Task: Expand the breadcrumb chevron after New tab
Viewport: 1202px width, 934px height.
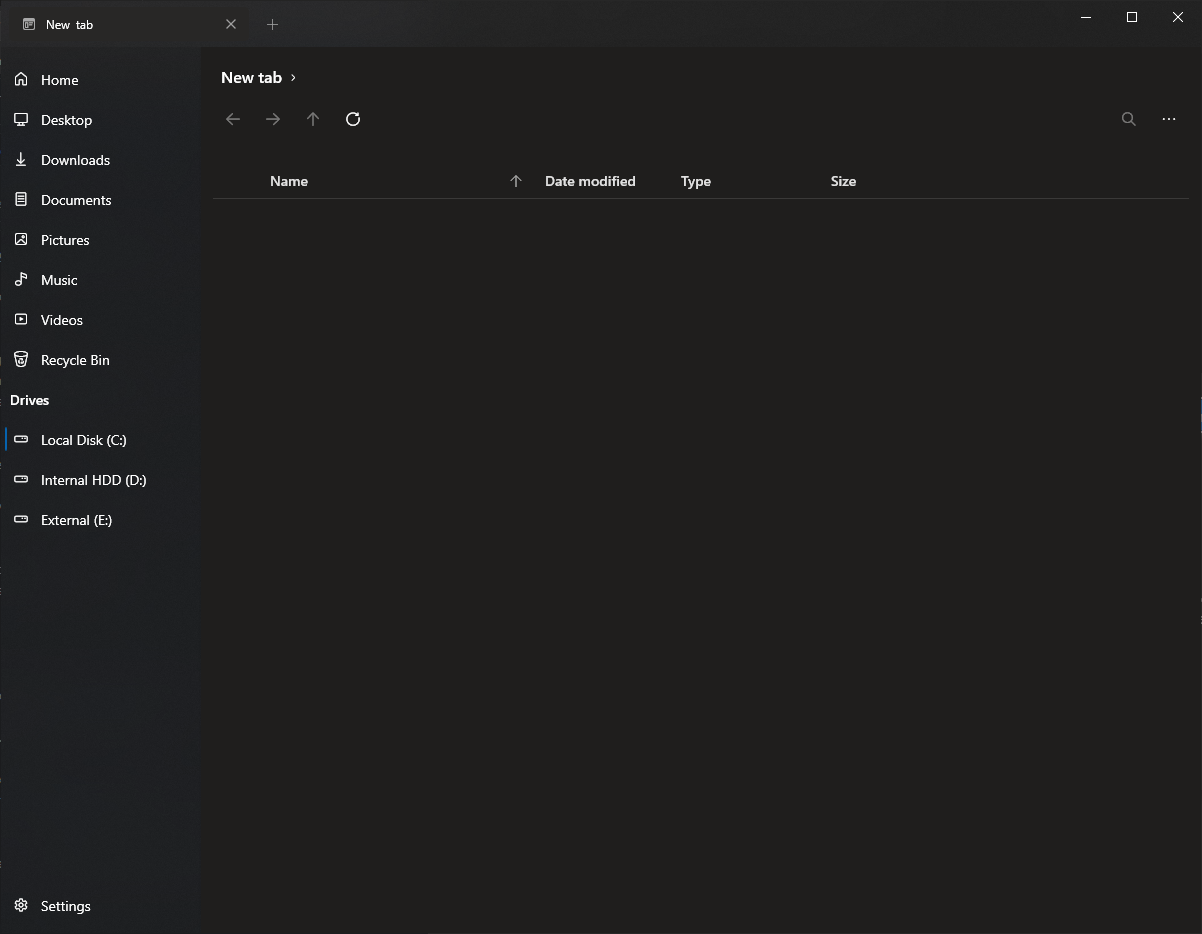Action: click(293, 77)
